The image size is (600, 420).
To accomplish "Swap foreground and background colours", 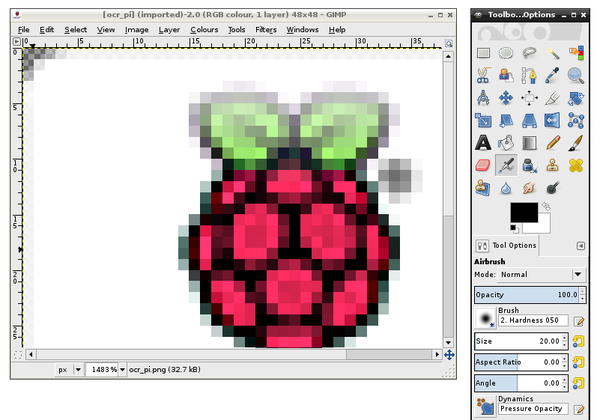I will tap(546, 207).
